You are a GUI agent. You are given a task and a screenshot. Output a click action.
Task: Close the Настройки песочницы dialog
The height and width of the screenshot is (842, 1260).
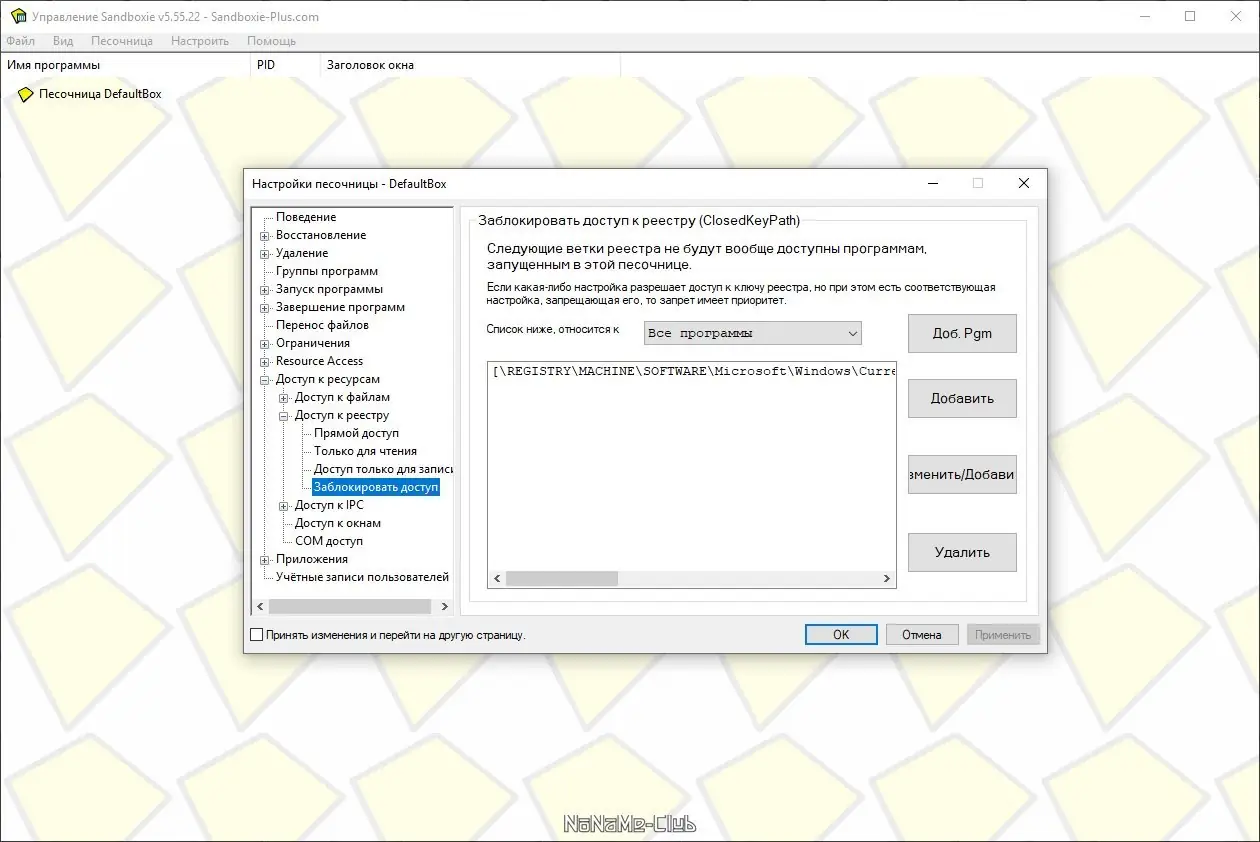1023,183
